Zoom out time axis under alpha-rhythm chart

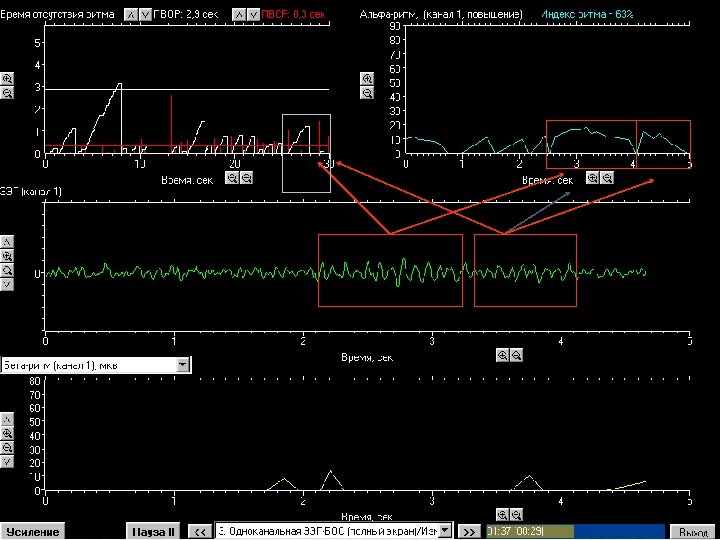[x=607, y=178]
